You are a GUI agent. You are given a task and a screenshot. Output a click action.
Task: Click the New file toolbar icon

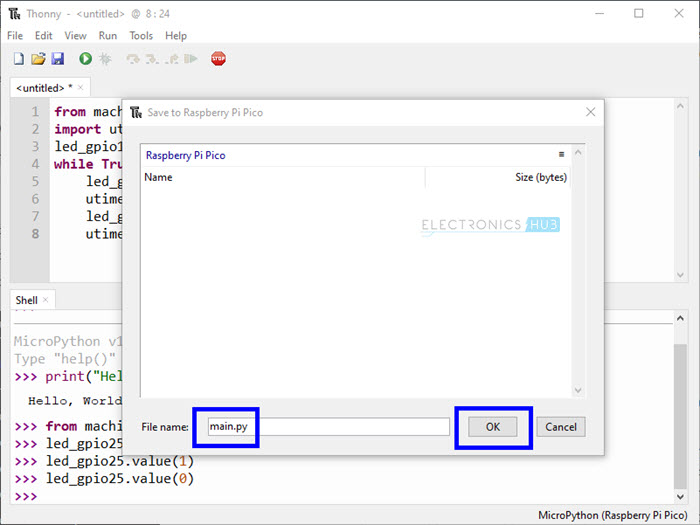pos(18,60)
